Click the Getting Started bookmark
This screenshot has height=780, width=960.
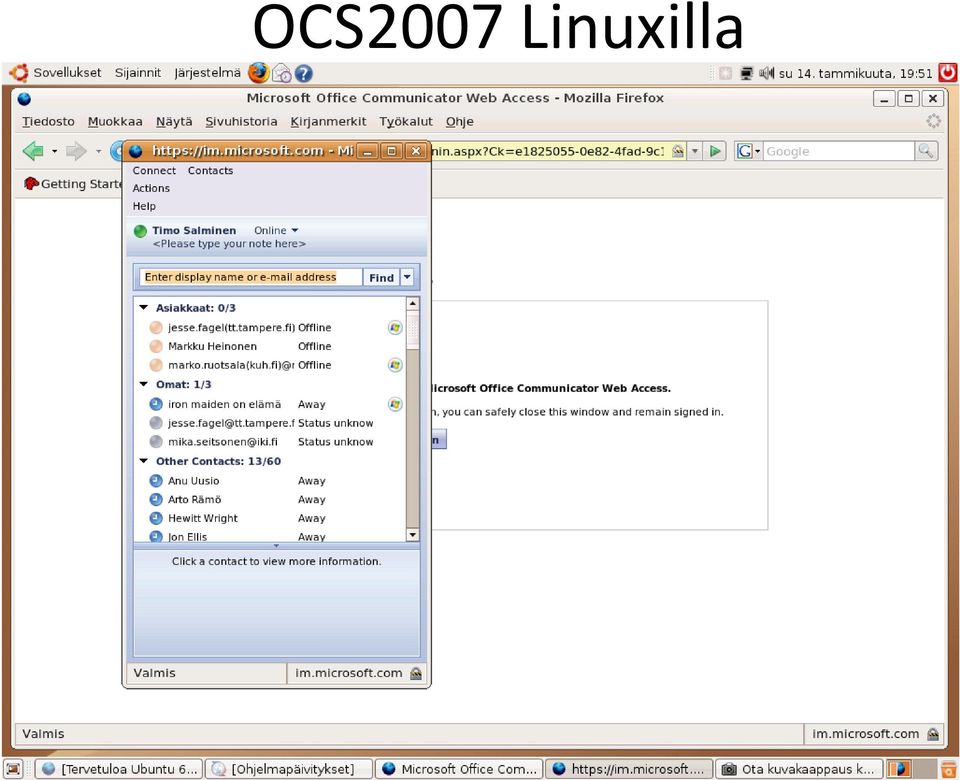tap(73, 184)
